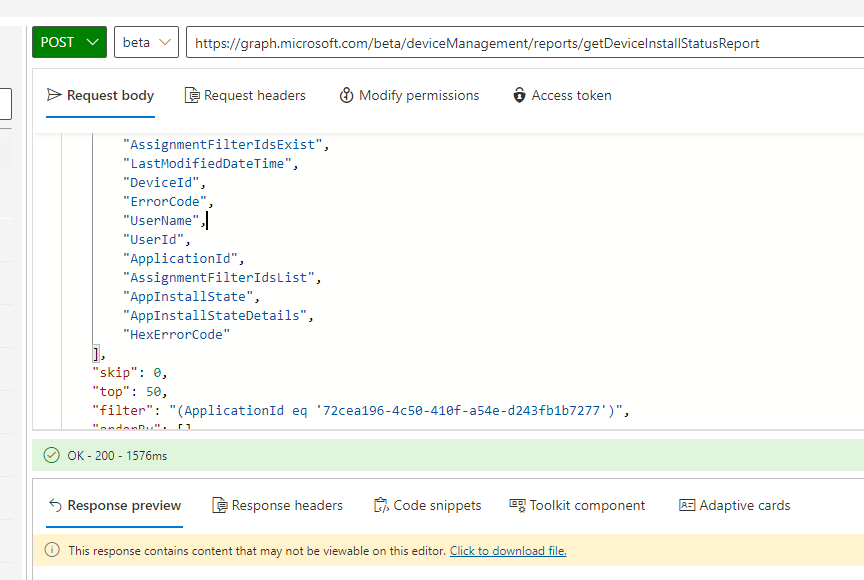This screenshot has height=580, width=864.
Task: Open the POST HTTP method dropdown
Action: (69, 42)
